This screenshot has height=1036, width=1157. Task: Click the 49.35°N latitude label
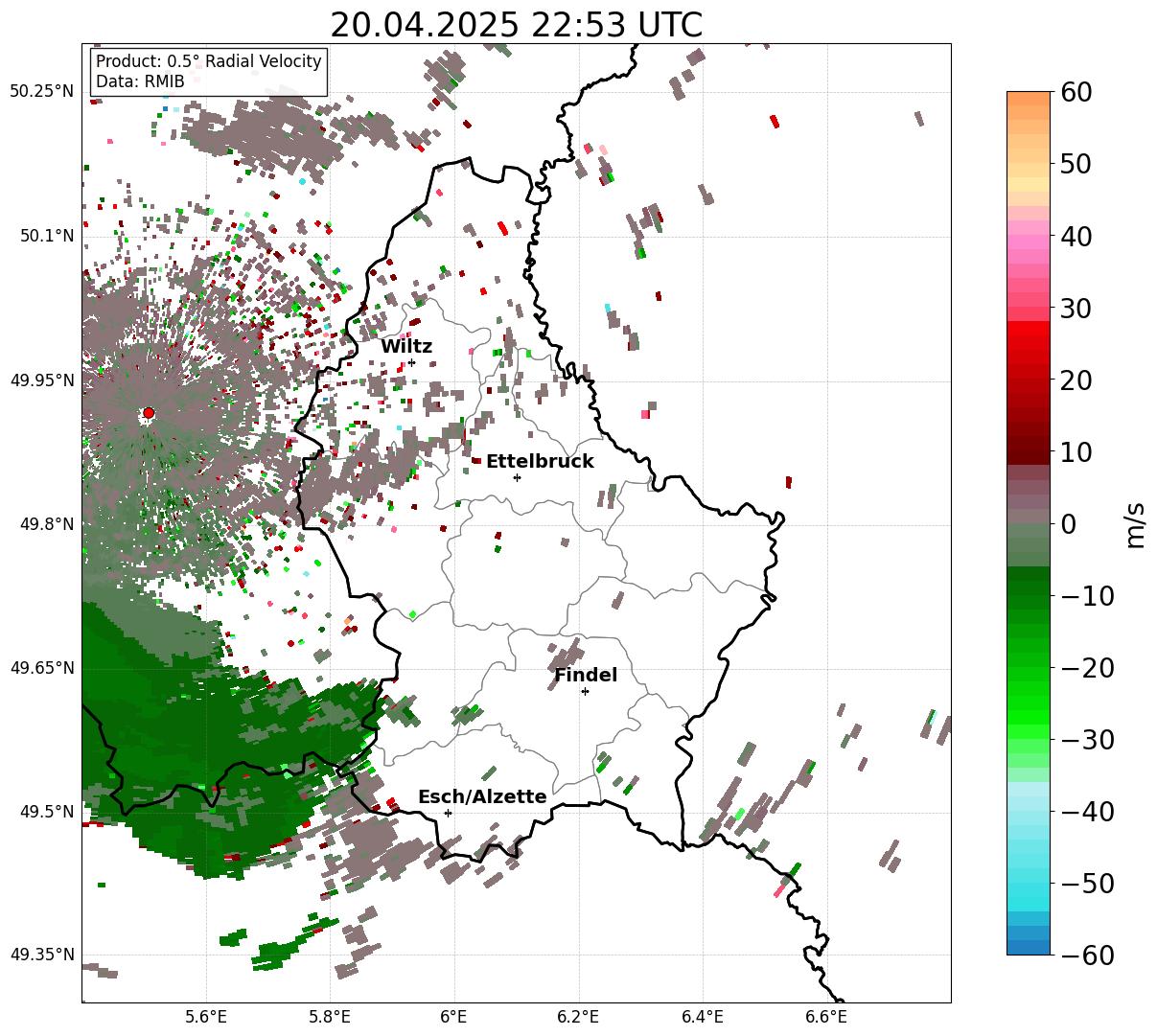41,955
